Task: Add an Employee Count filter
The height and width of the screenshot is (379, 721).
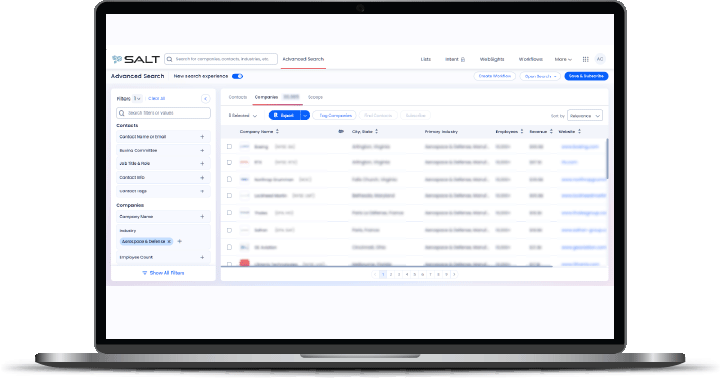Action: click(x=202, y=257)
